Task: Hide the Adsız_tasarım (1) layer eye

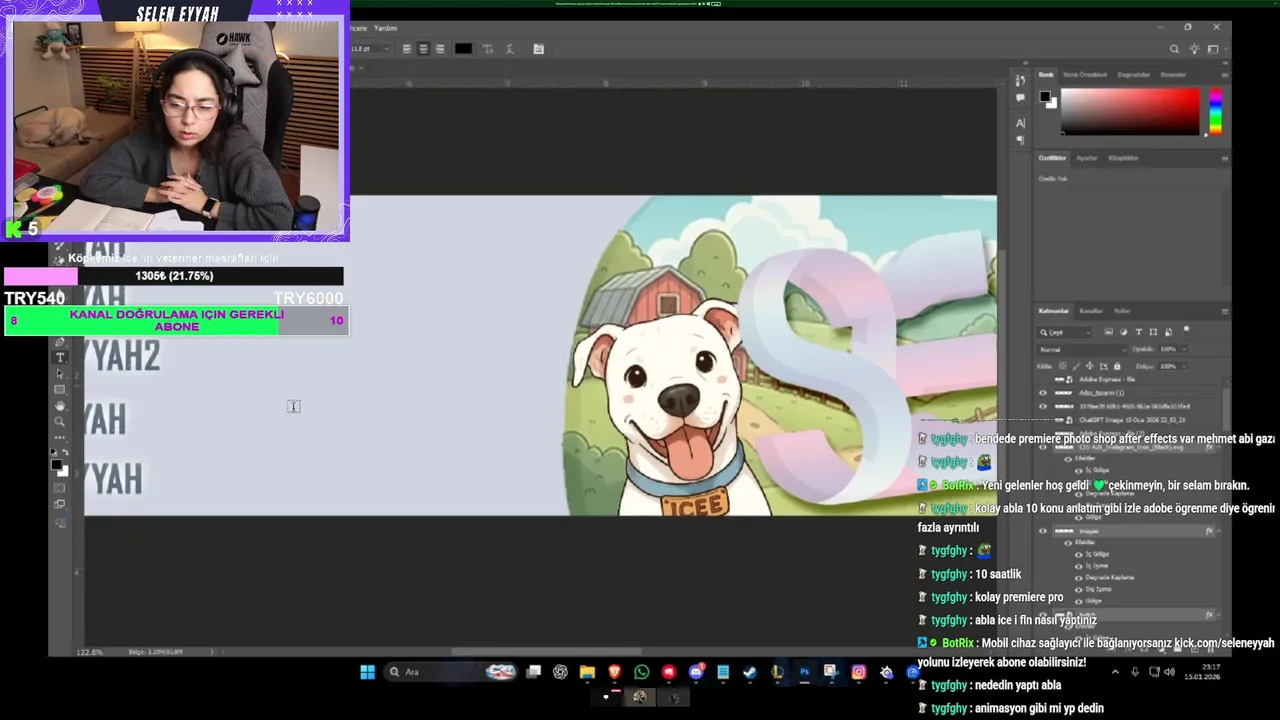Action: 1043,393
